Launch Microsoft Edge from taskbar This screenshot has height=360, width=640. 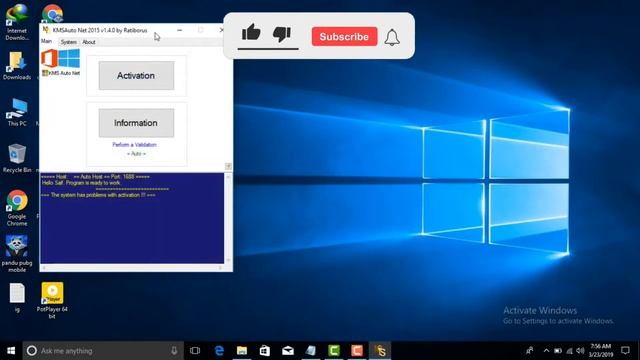tap(219, 351)
